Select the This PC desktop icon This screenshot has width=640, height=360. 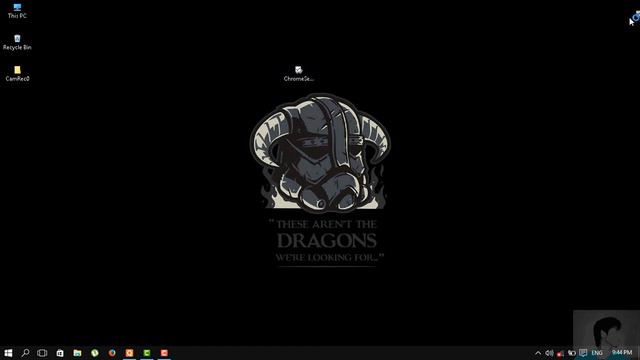point(17,11)
